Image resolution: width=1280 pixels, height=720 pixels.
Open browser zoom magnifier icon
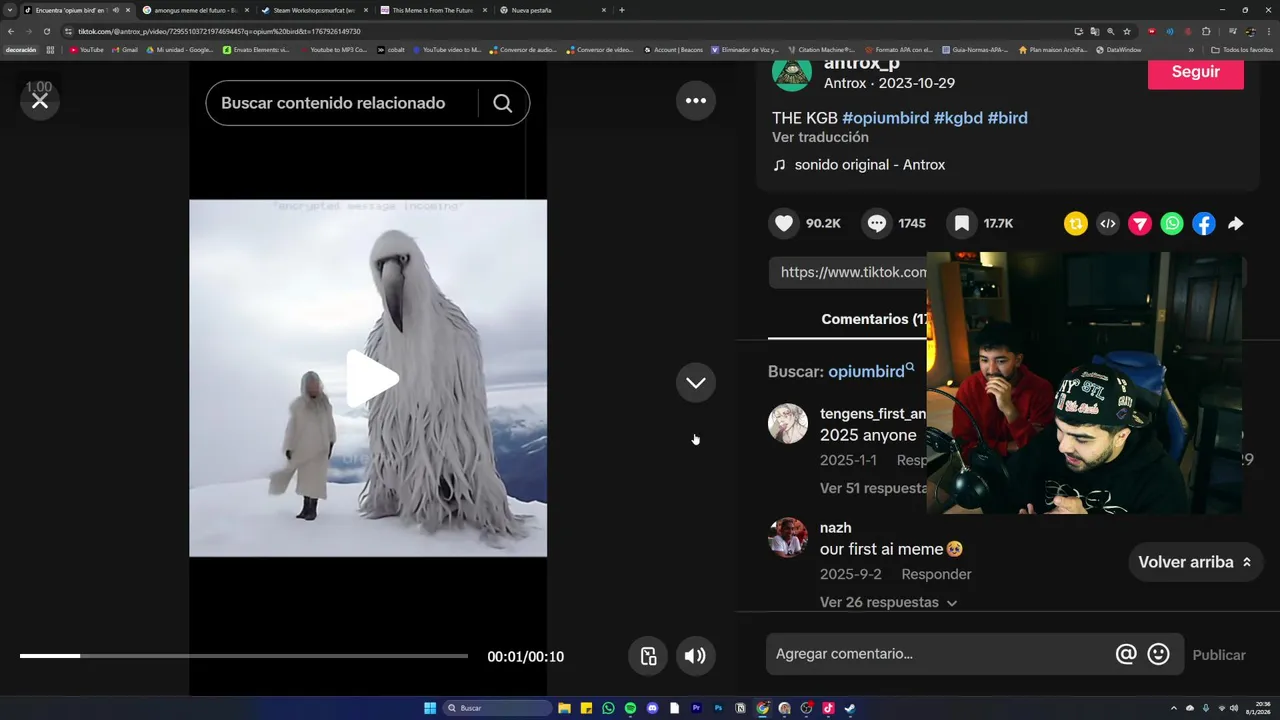pos(1111,31)
